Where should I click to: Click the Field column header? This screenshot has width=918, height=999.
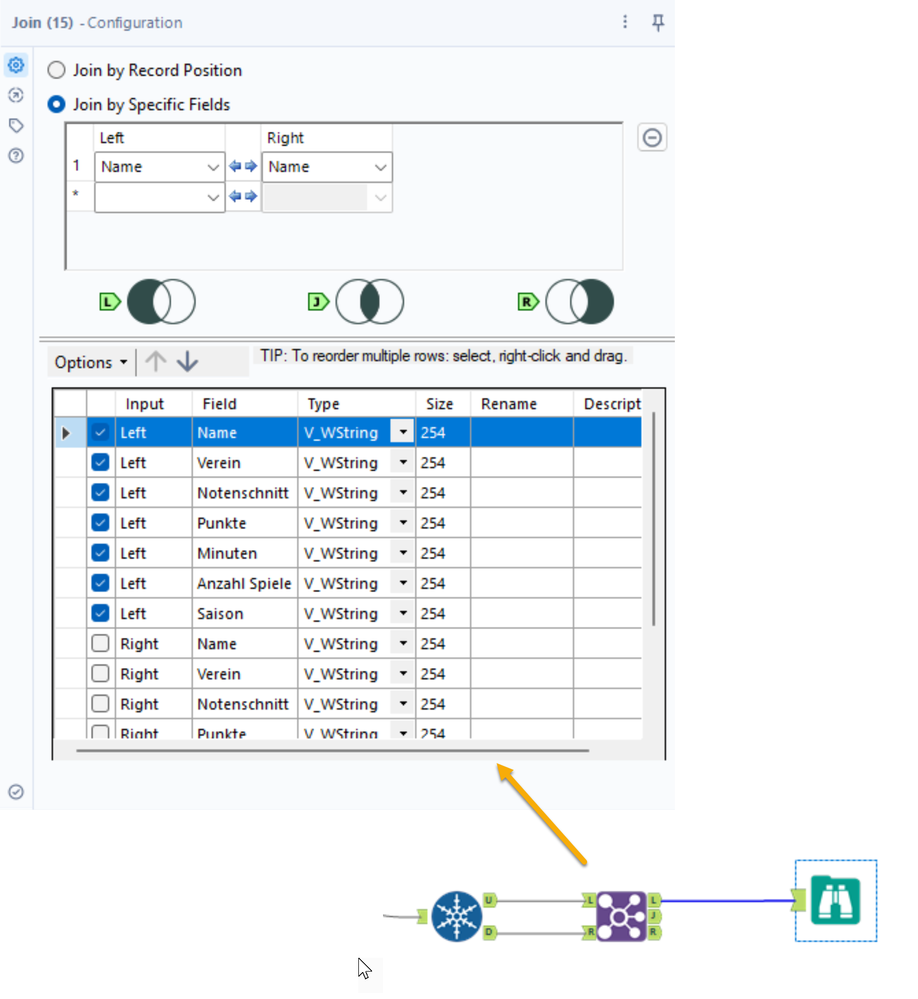pyautogui.click(x=245, y=404)
